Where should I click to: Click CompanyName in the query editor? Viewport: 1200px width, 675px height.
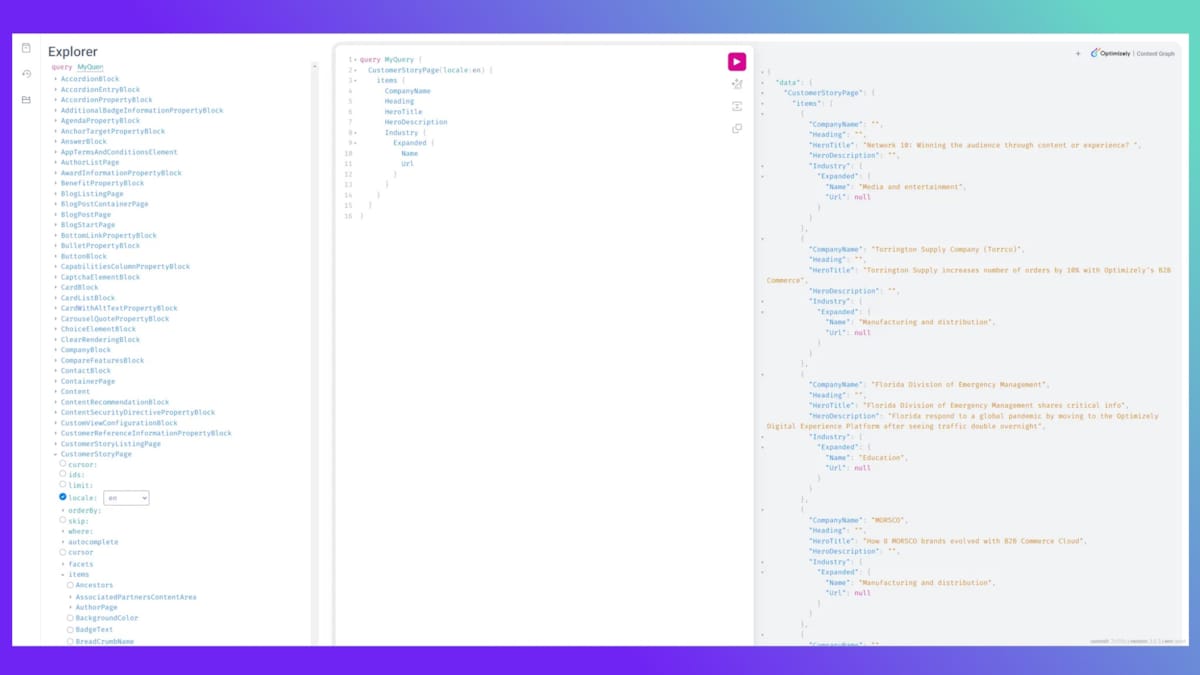click(x=408, y=91)
